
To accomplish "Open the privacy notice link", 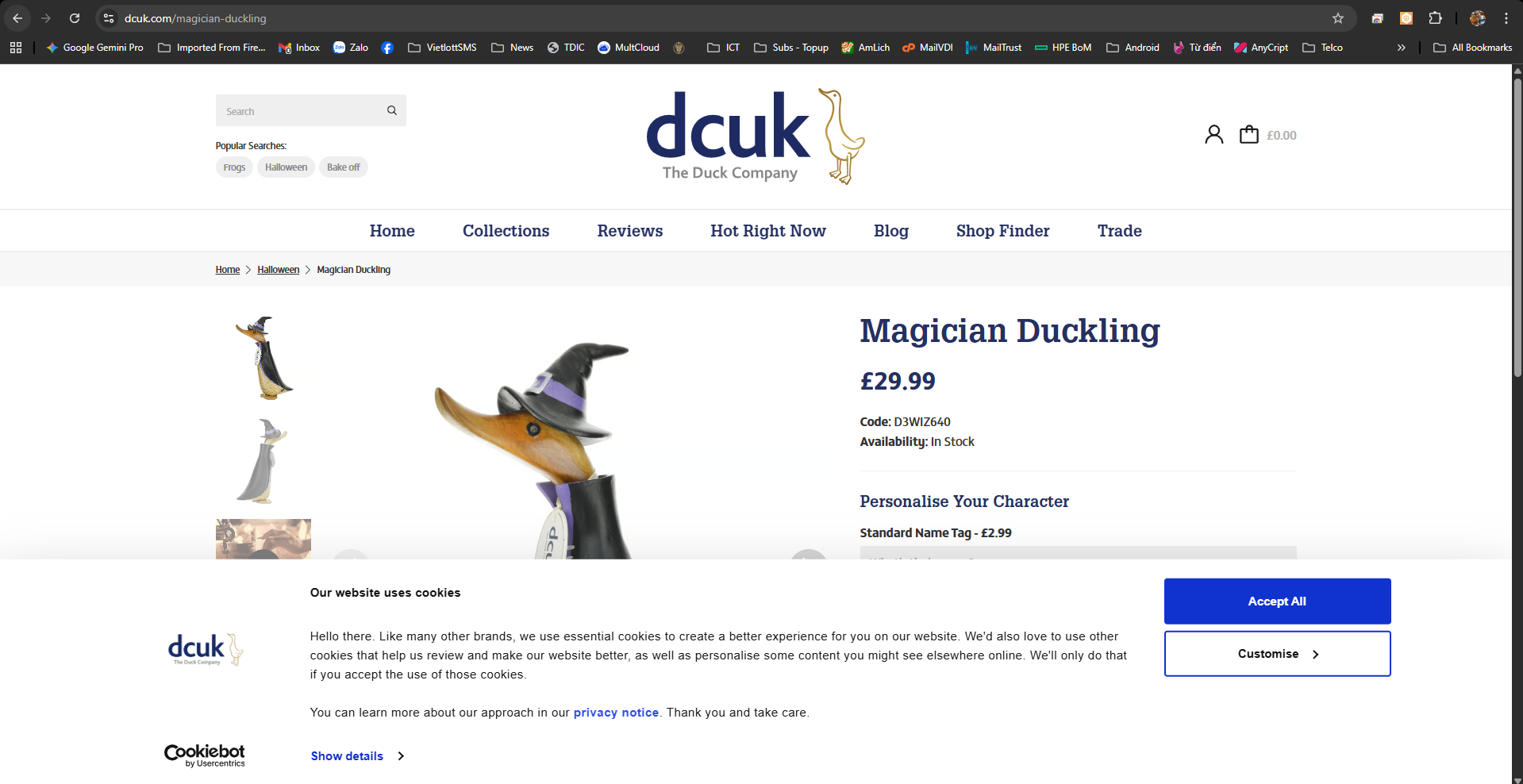I will pos(616,713).
